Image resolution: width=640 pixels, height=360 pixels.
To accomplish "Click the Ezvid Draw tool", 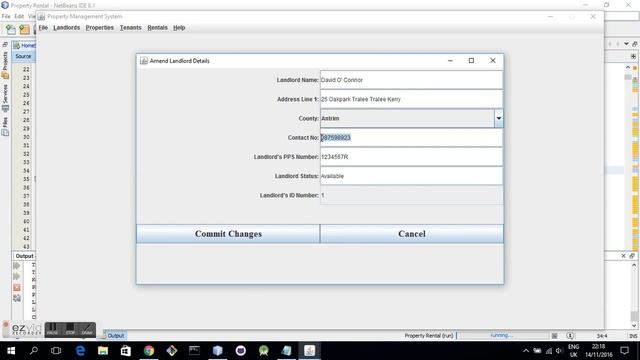I will (x=87, y=329).
